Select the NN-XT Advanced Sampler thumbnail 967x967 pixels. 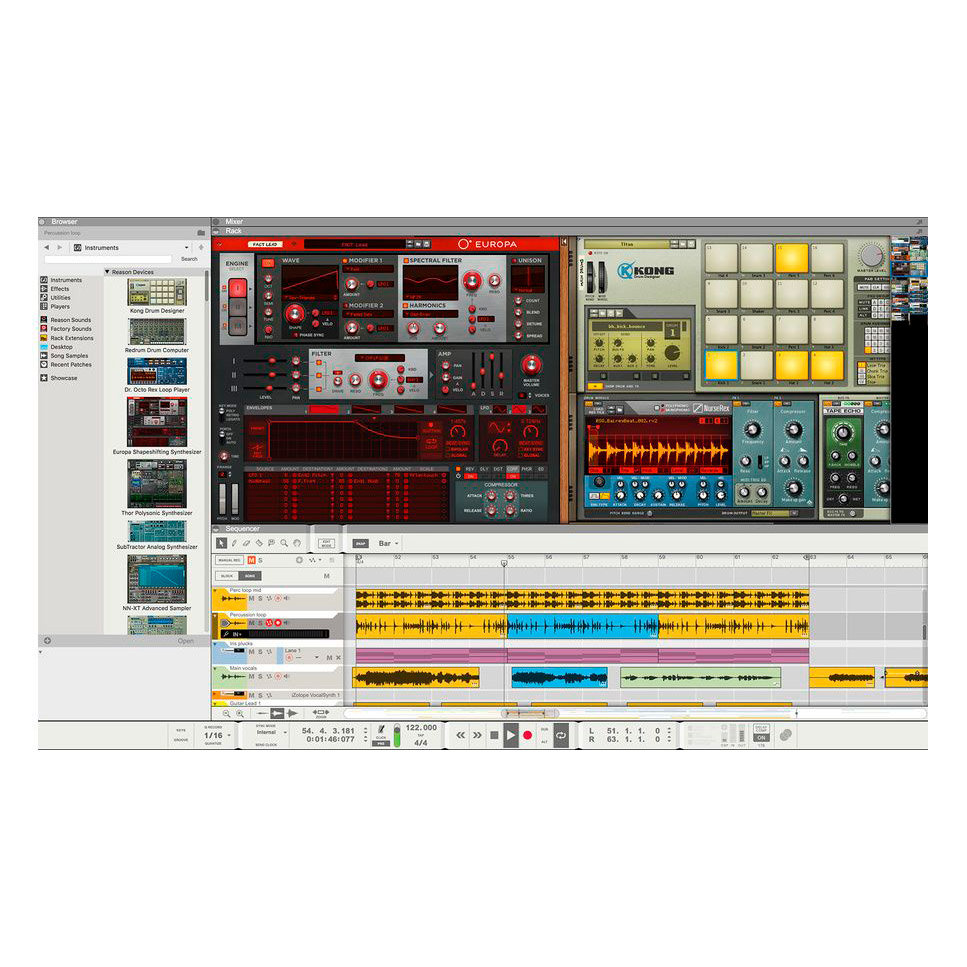click(157, 578)
